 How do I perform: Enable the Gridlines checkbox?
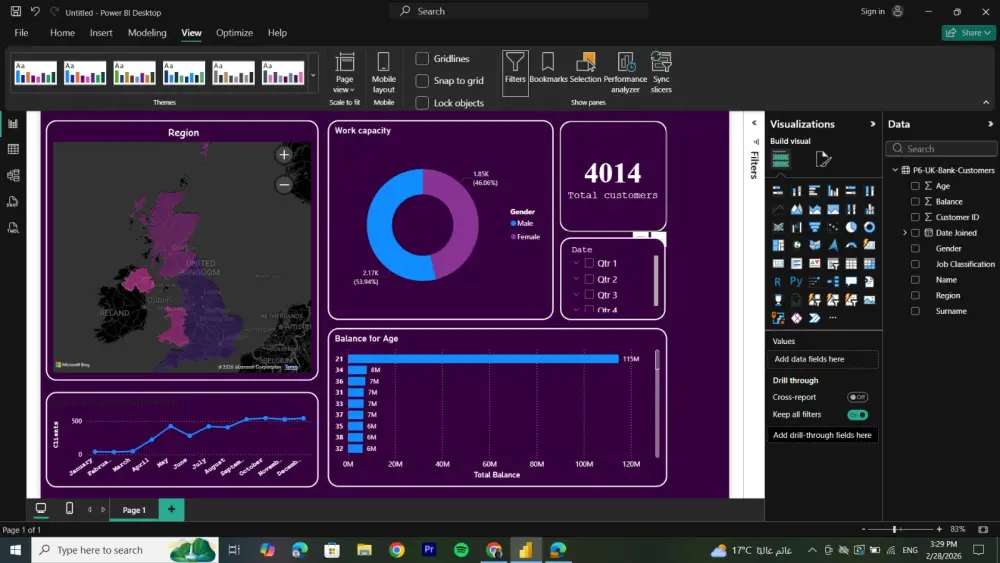[422, 59]
